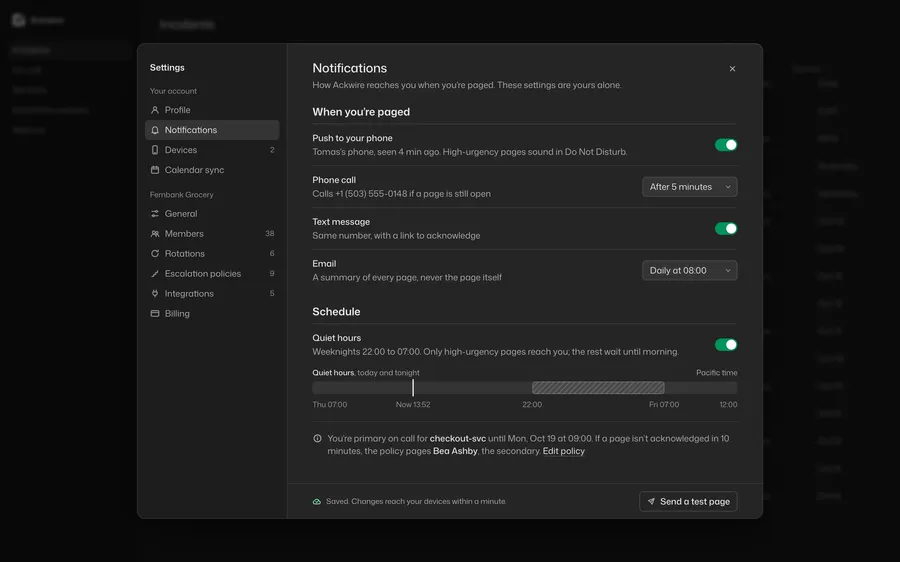Turn off the Text message toggle

click(726, 228)
